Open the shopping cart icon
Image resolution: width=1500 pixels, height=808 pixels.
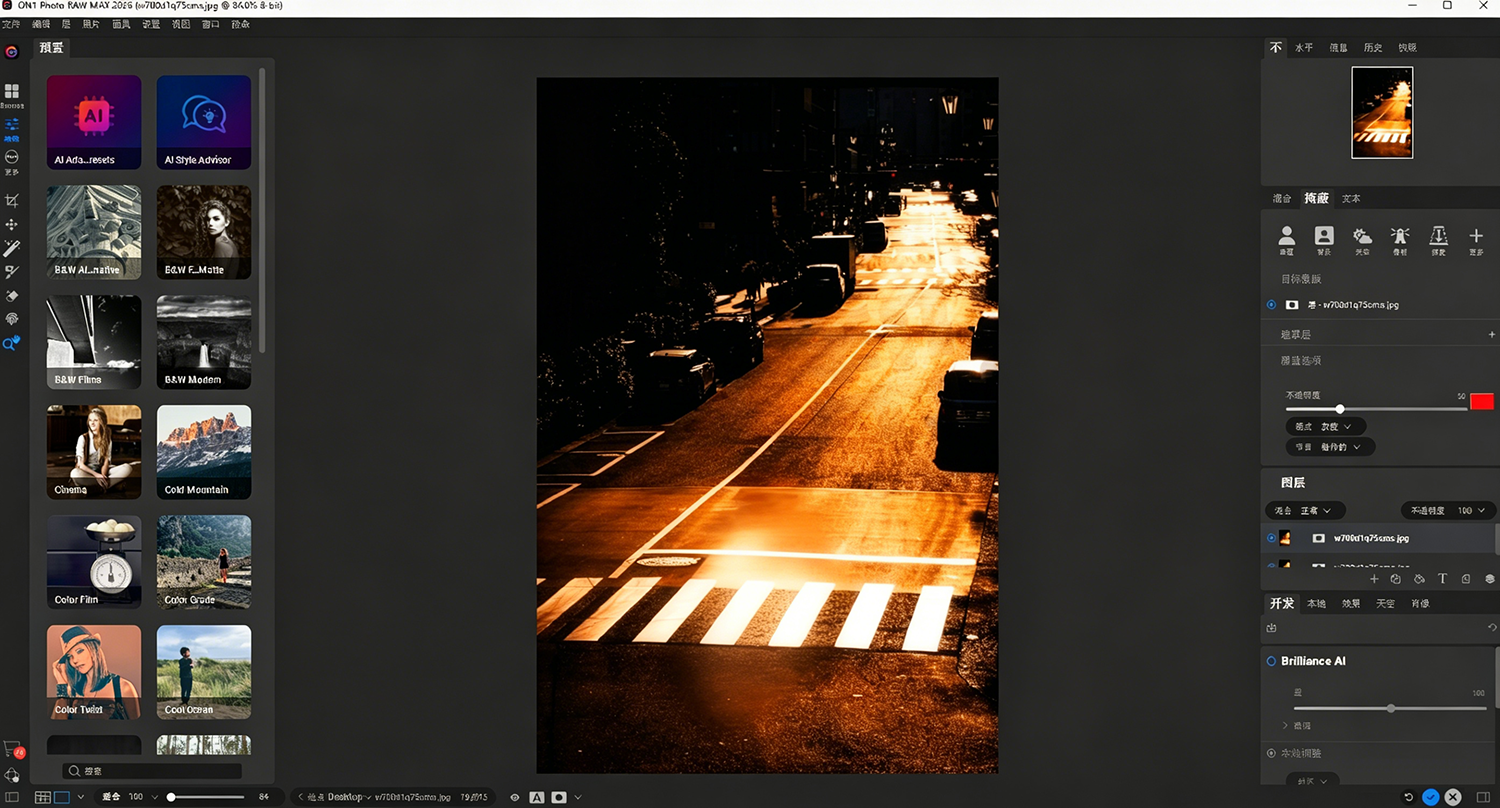coord(12,748)
